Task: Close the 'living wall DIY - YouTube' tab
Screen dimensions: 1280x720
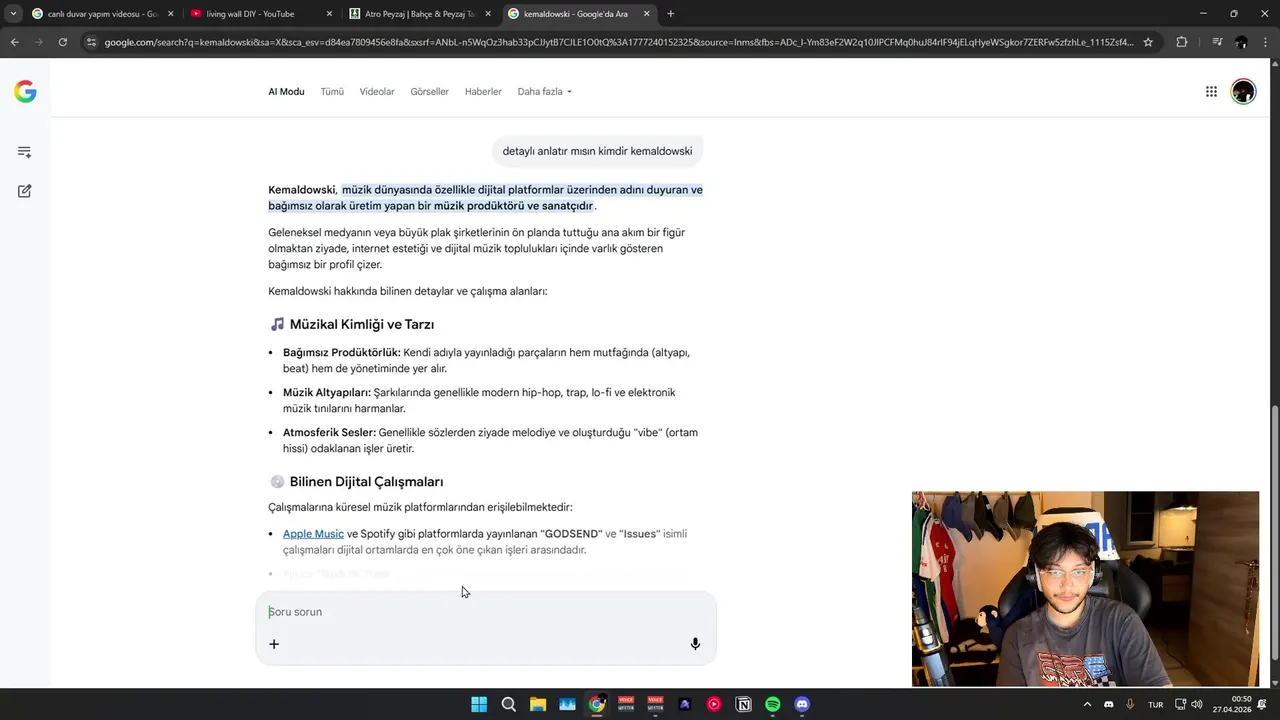Action: coord(329,14)
